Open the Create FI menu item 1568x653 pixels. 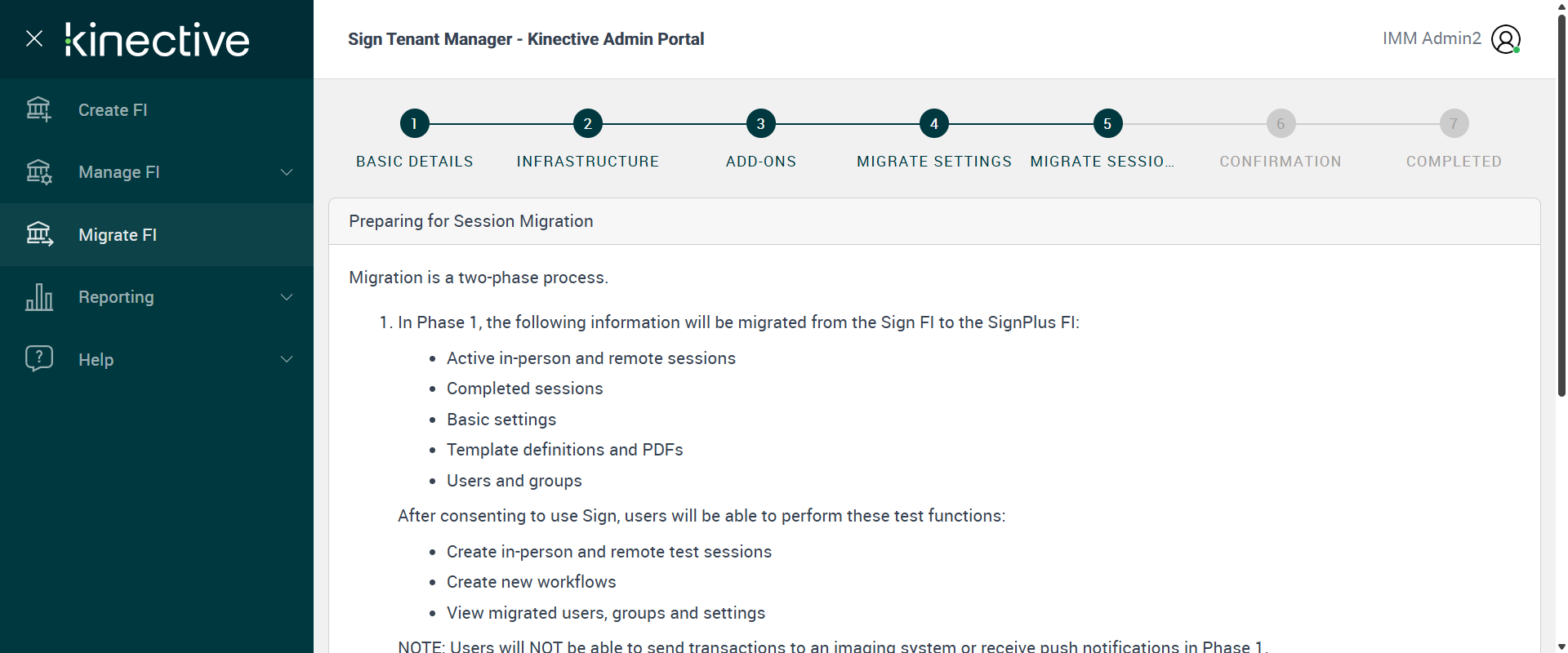[x=113, y=110]
